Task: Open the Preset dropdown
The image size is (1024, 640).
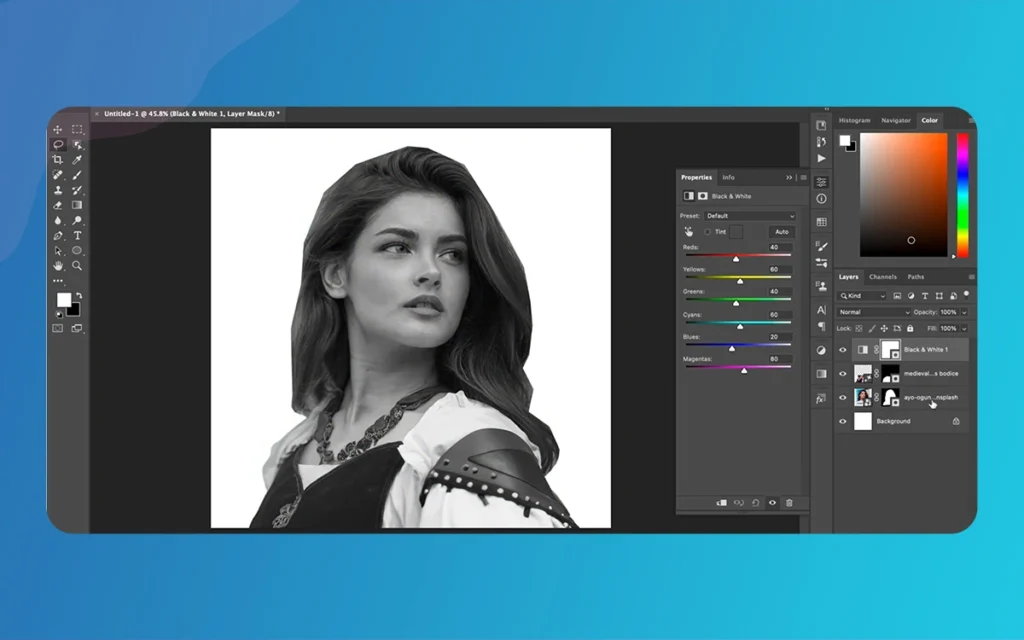Action: coord(750,216)
